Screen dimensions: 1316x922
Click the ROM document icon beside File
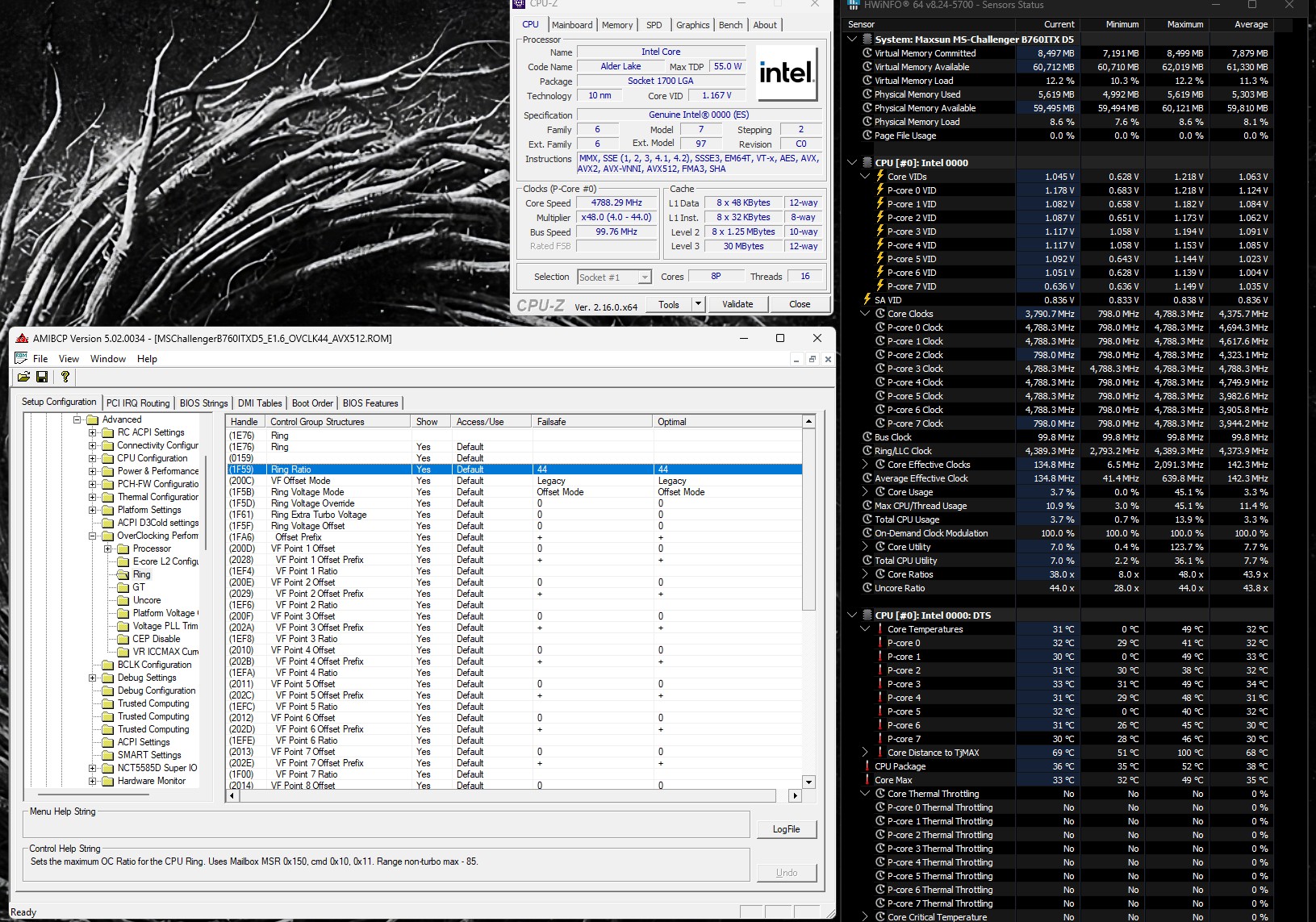pyautogui.click(x=21, y=358)
